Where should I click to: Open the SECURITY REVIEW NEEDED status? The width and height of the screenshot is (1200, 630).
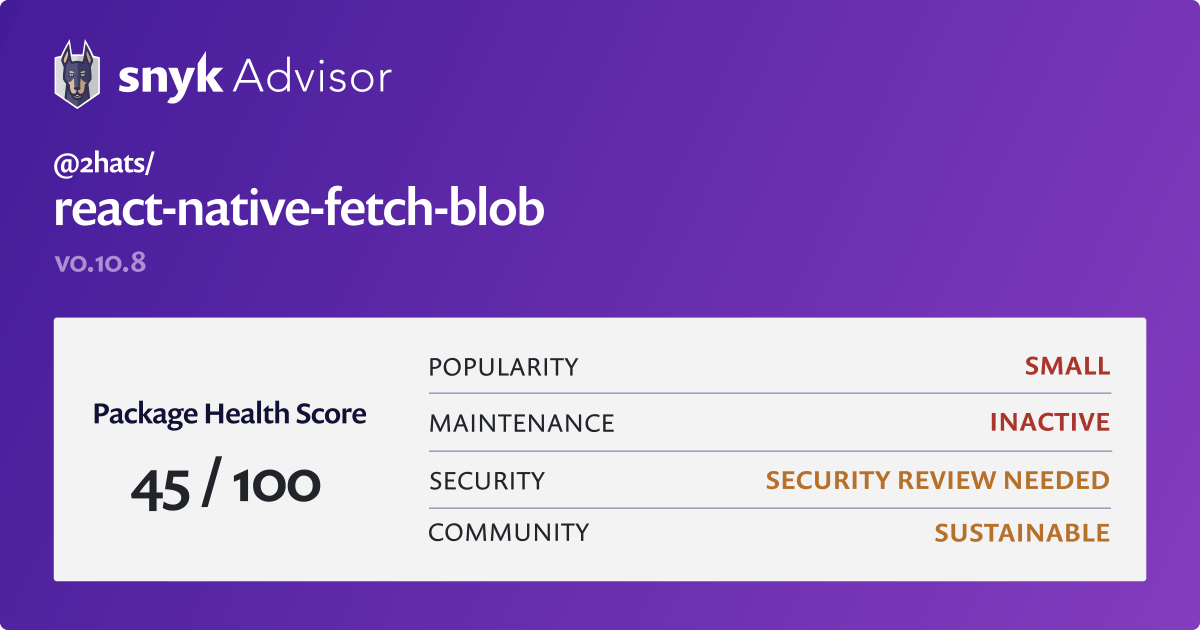pyautogui.click(x=938, y=480)
